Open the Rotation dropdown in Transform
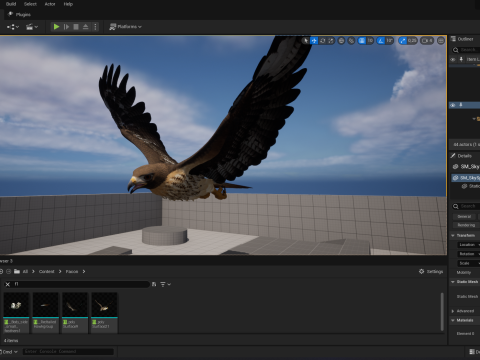The image size is (480, 360). [x=468, y=254]
